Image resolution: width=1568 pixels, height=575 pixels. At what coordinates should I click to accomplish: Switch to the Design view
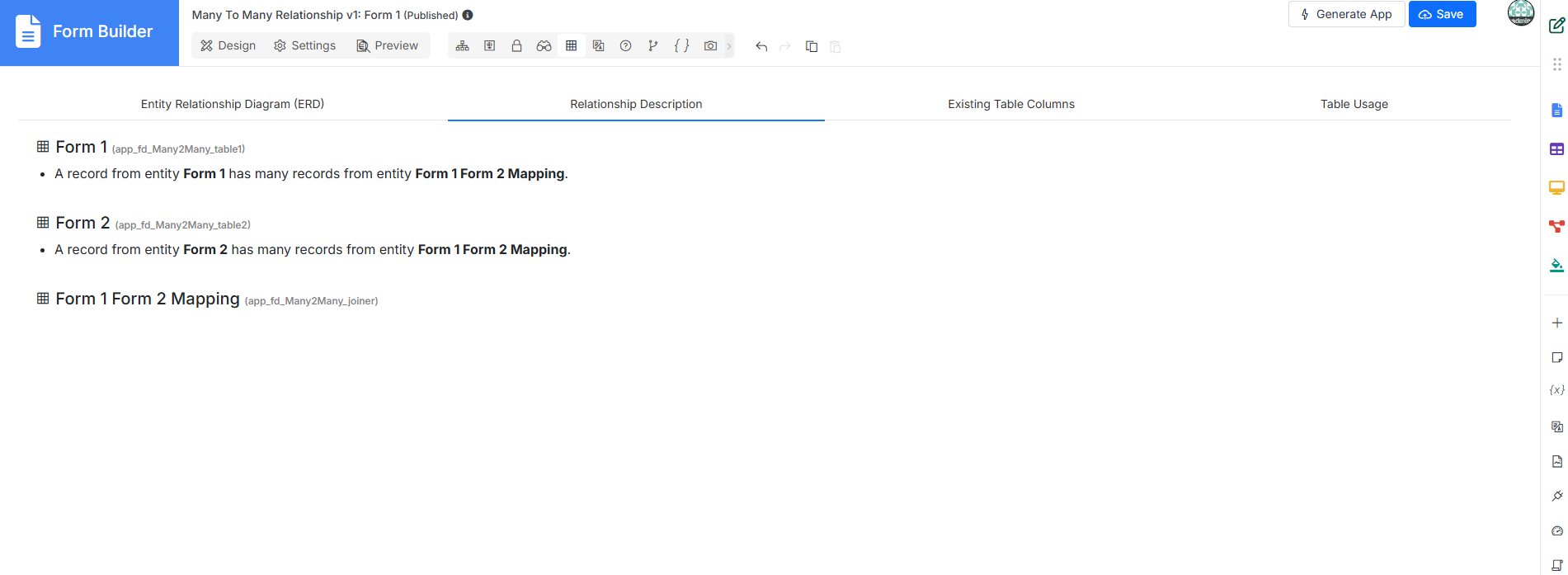click(x=228, y=45)
